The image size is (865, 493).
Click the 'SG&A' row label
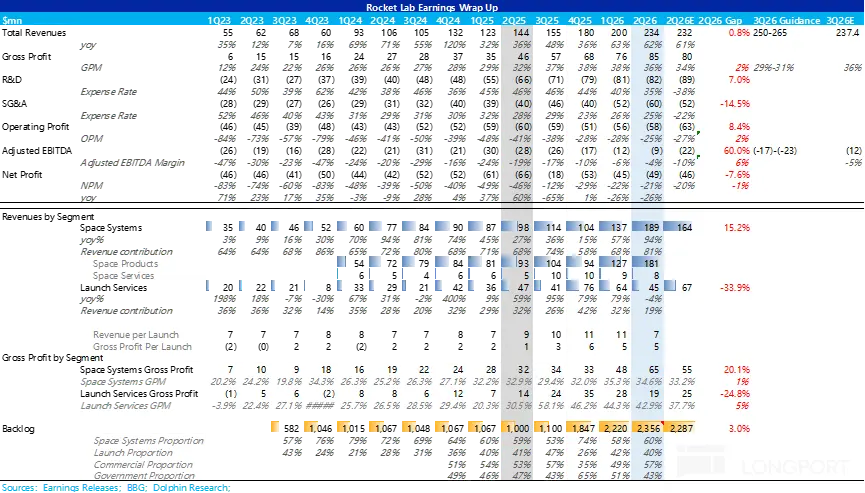pyautogui.click(x=14, y=104)
